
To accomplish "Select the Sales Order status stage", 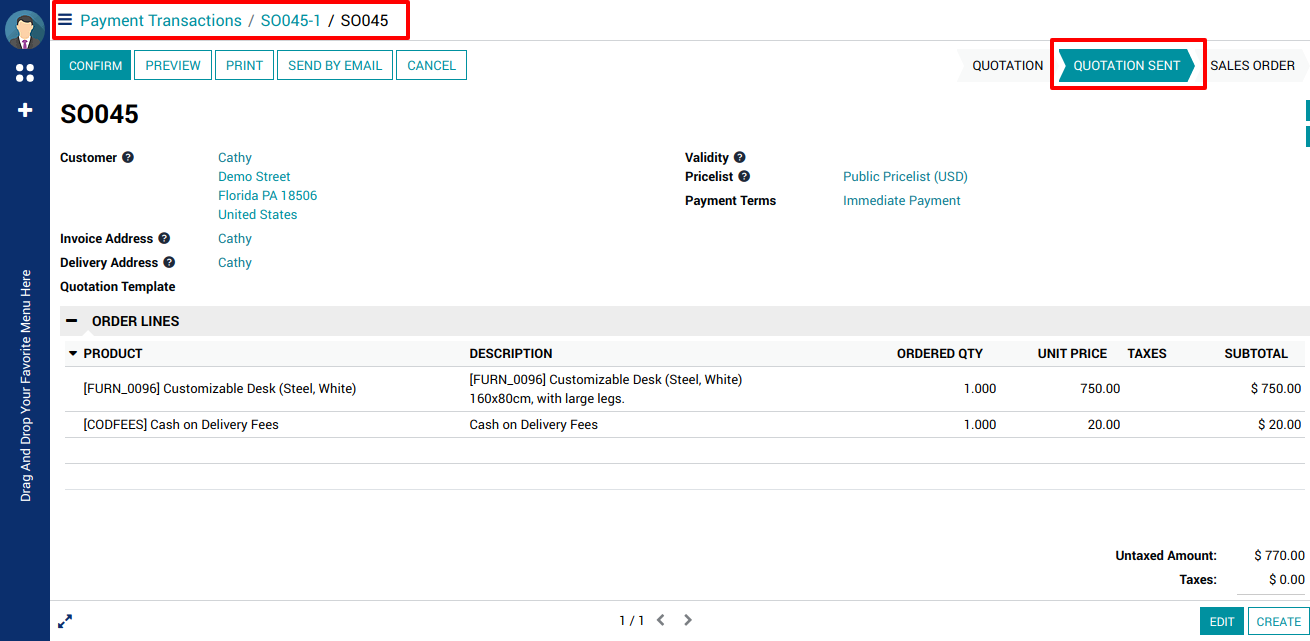I will (x=1252, y=65).
